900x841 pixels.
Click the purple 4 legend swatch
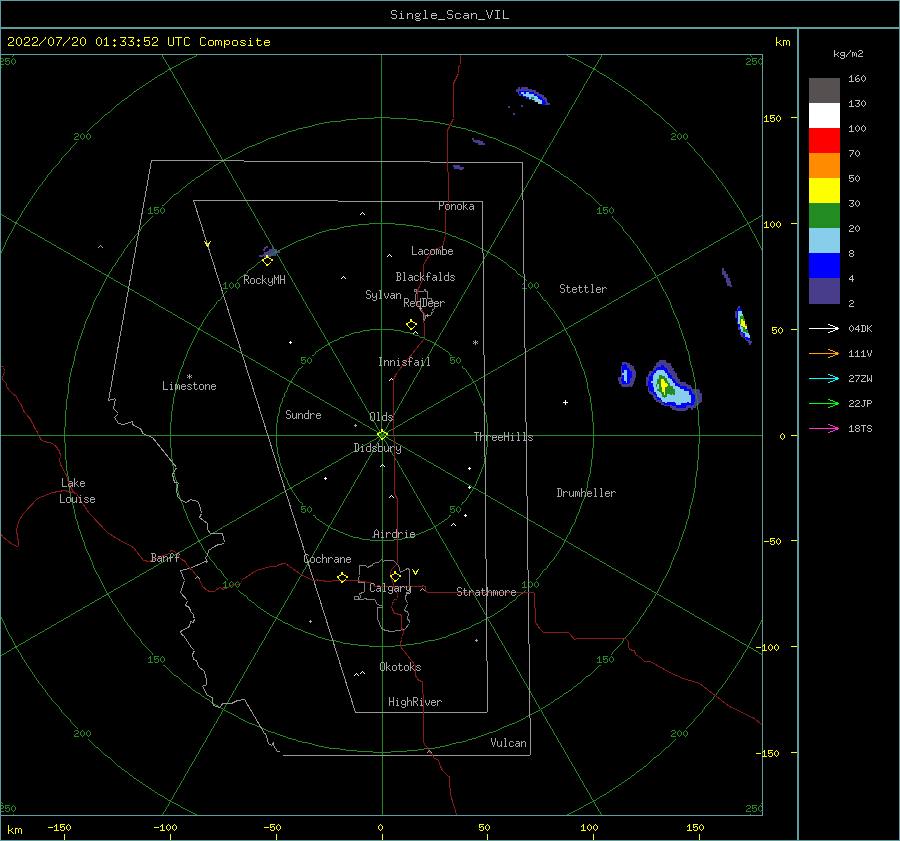[824, 290]
